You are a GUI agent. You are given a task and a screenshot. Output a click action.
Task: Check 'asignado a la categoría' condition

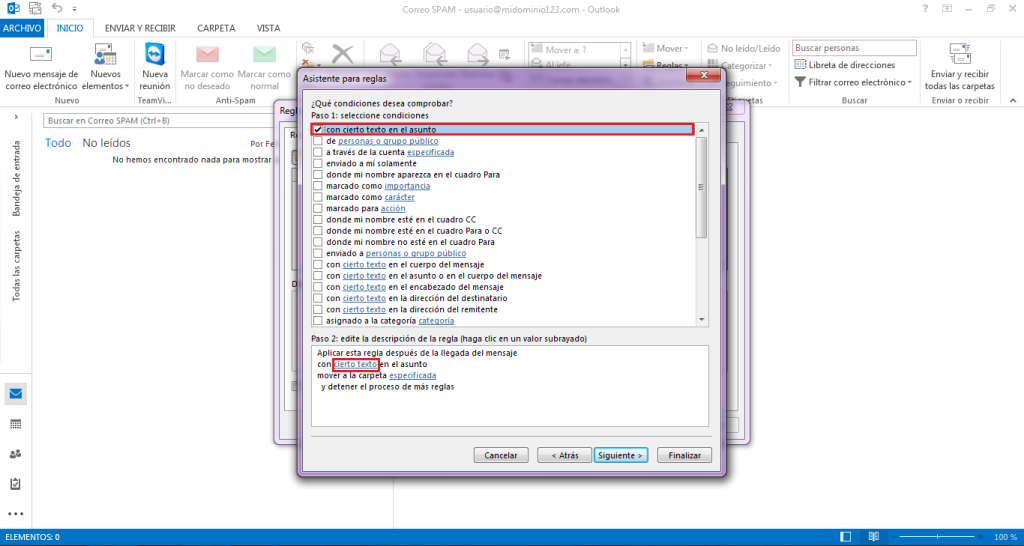(x=318, y=321)
